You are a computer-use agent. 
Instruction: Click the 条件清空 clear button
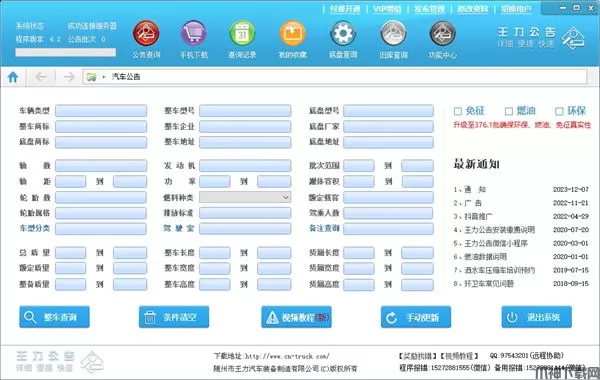(x=174, y=317)
